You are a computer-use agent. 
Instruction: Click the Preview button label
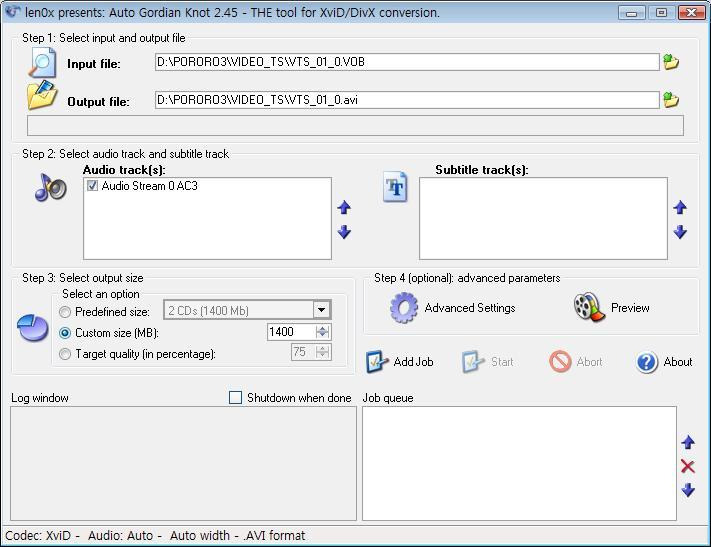630,308
